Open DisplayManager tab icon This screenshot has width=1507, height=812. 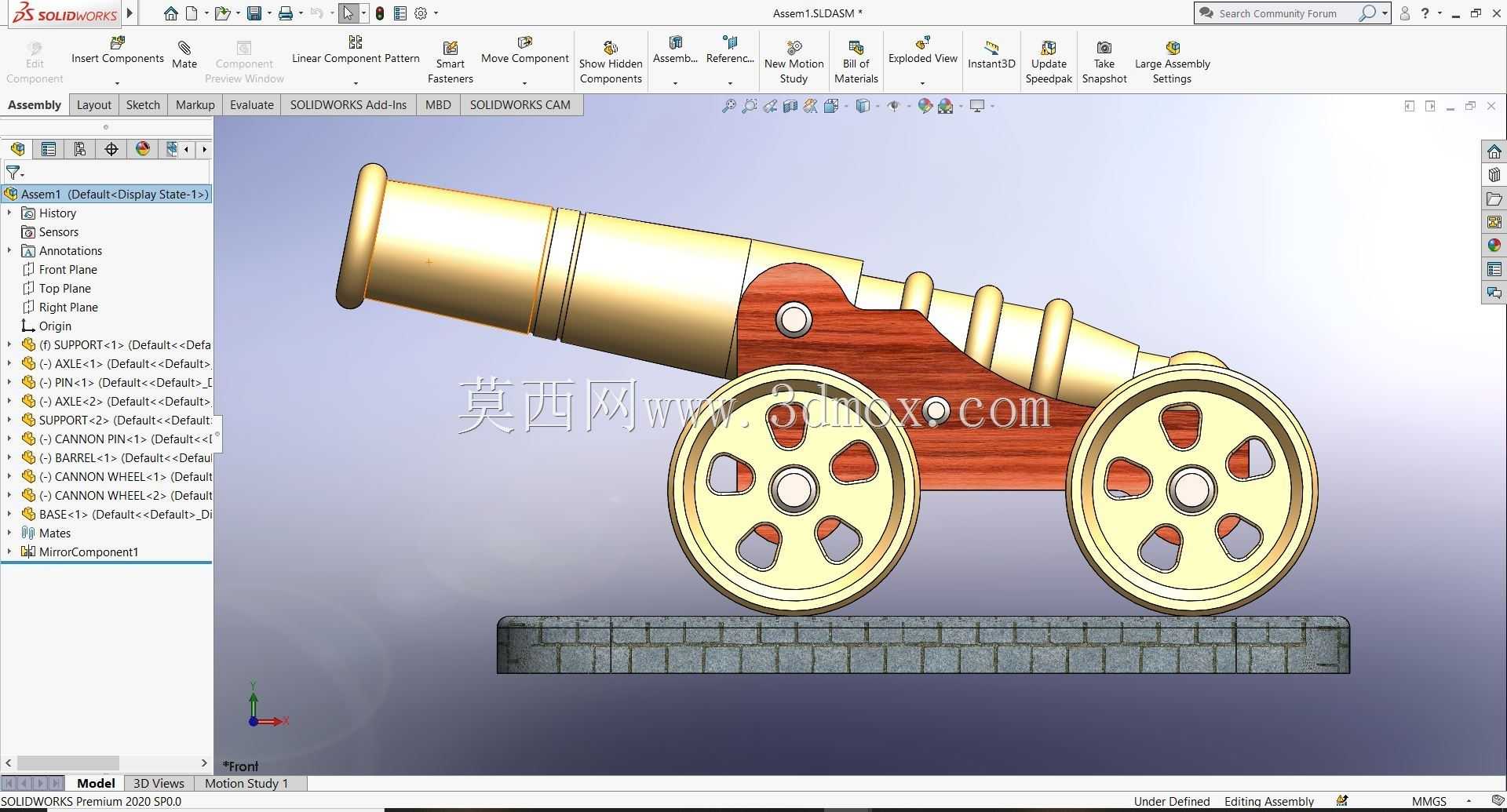point(142,149)
